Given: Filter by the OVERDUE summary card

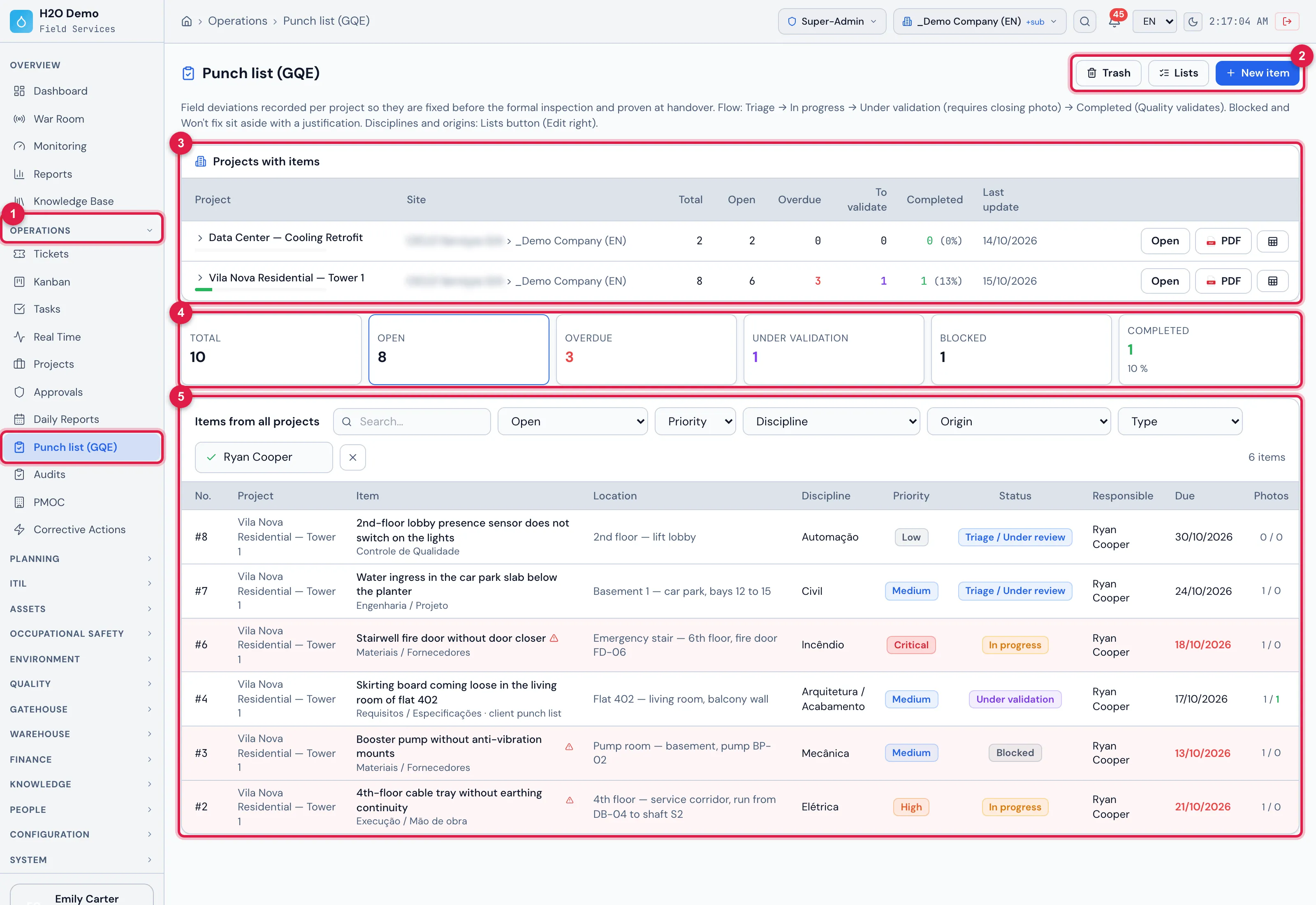Looking at the screenshot, I should pyautogui.click(x=646, y=349).
